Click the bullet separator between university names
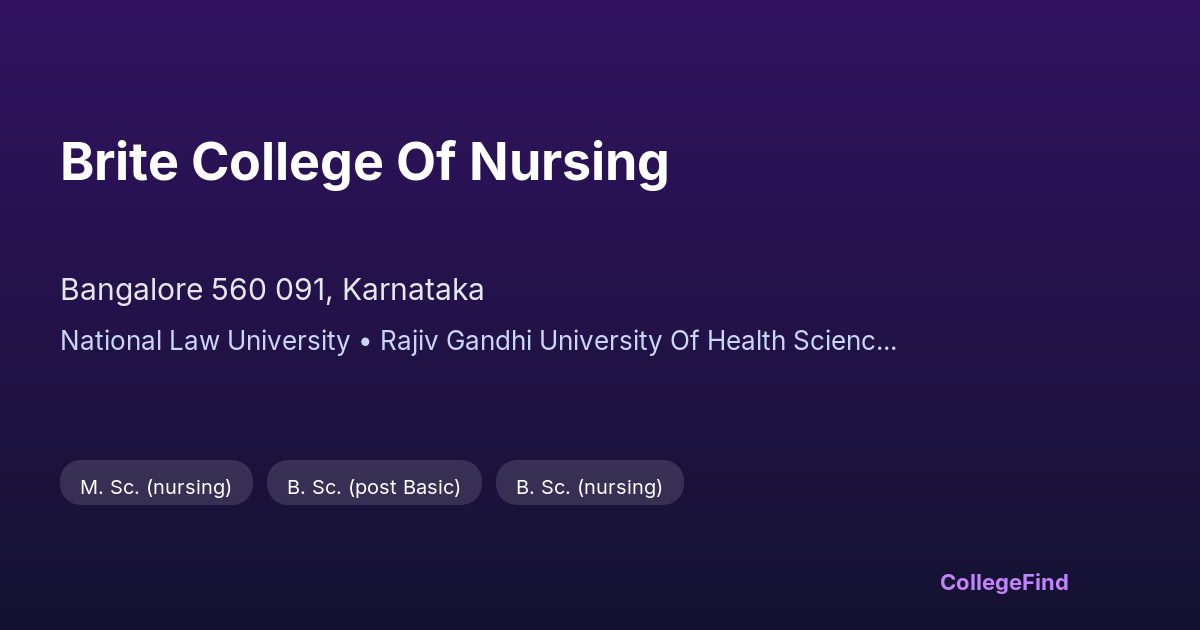1200x630 pixels. pyautogui.click(x=365, y=342)
